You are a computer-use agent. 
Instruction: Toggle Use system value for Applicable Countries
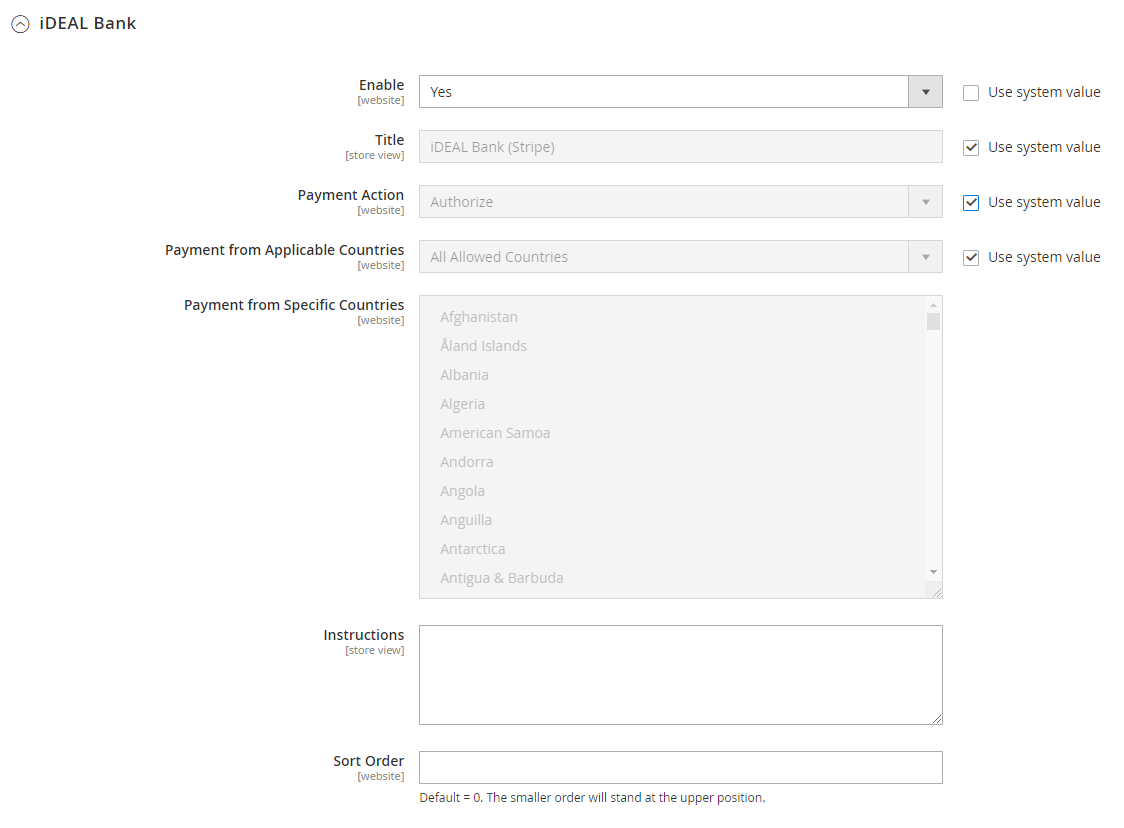coord(971,257)
